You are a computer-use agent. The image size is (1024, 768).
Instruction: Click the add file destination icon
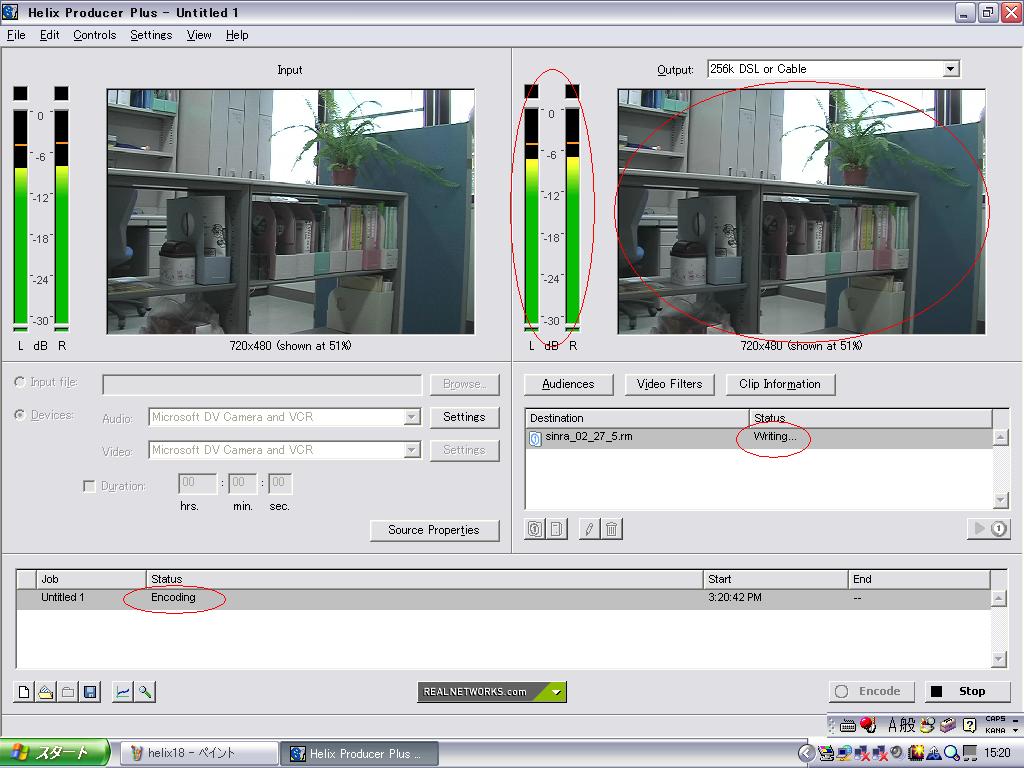point(535,528)
